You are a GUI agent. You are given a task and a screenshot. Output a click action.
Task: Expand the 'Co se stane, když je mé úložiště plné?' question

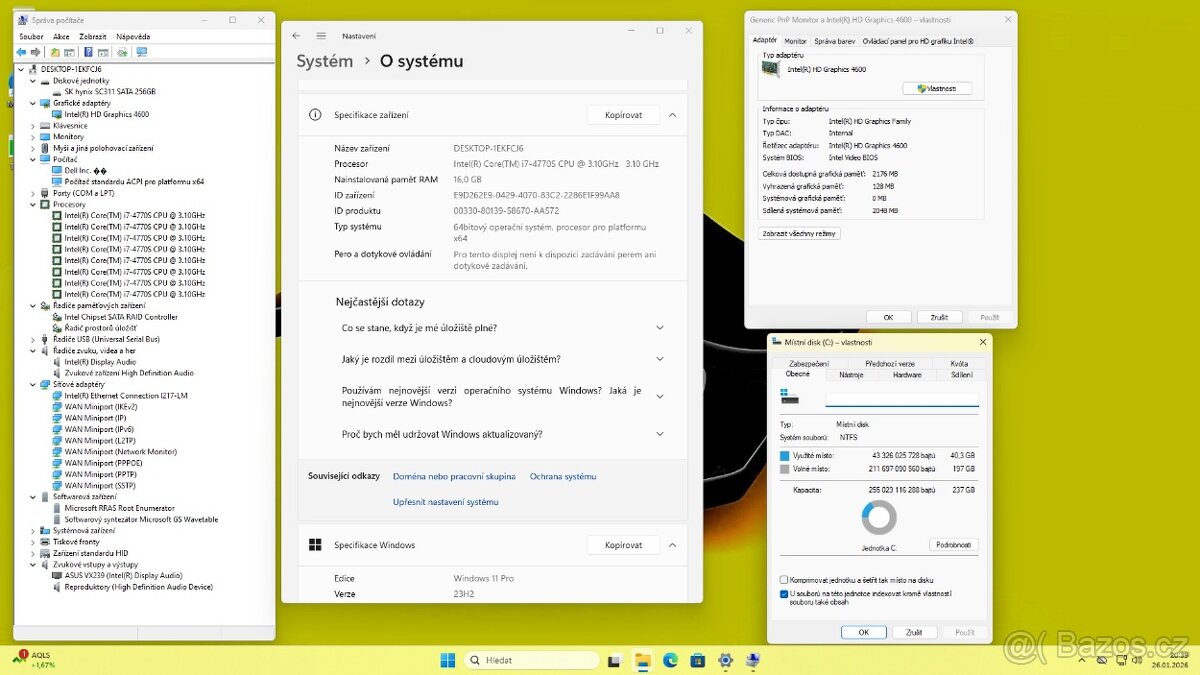click(658, 327)
